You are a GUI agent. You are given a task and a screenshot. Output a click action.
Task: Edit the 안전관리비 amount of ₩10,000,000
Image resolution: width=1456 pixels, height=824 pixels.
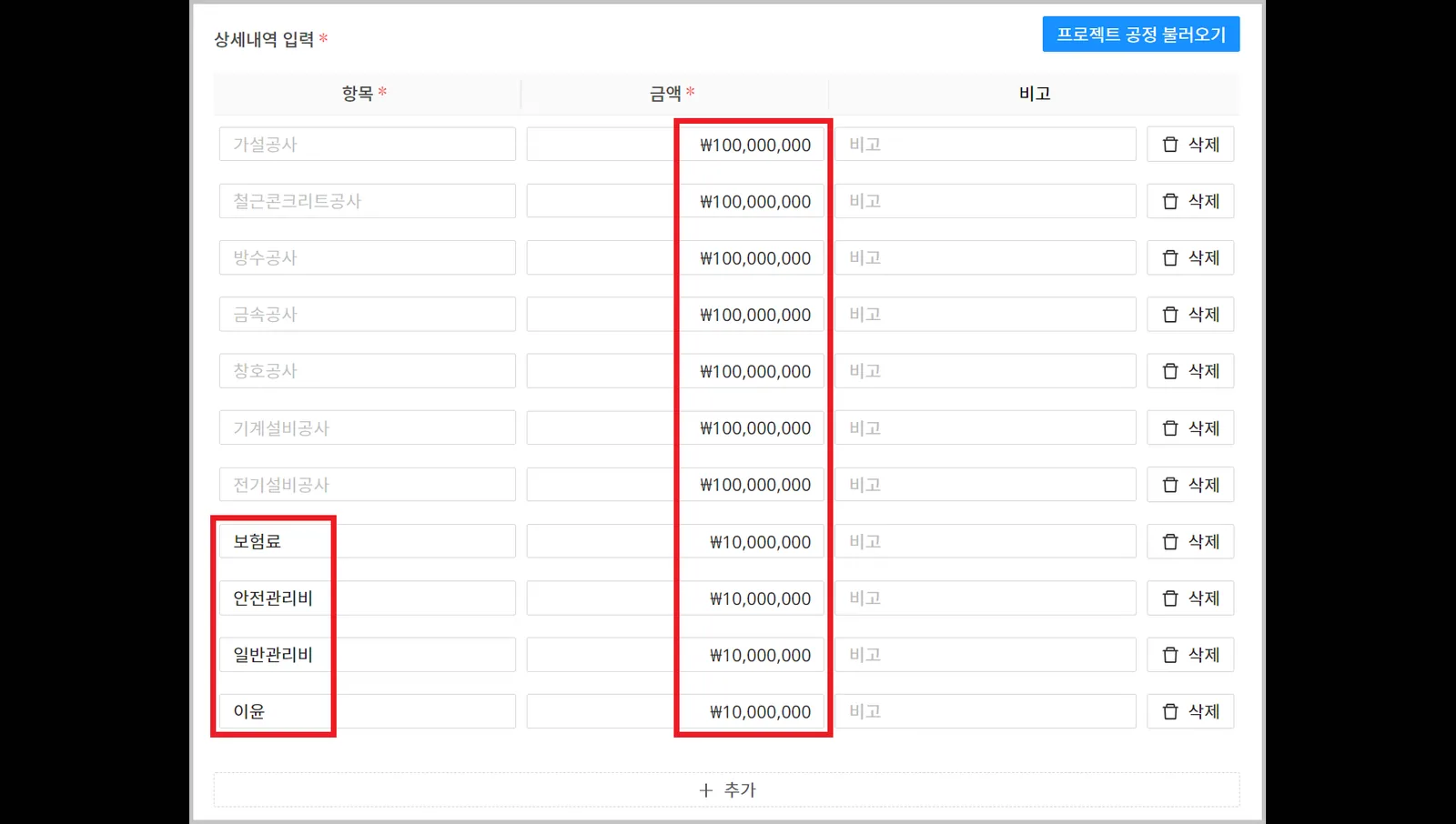675,598
